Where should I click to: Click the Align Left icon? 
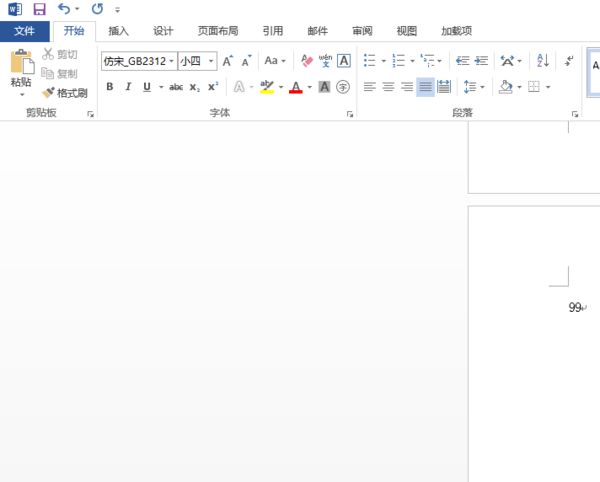[x=370, y=87]
